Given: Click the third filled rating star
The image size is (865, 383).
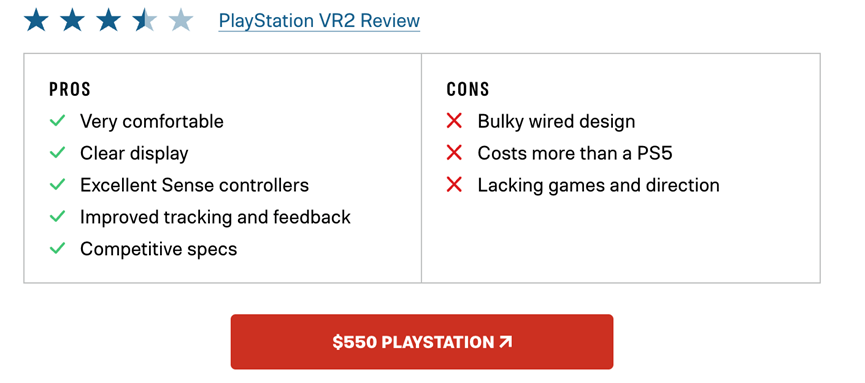Looking at the screenshot, I should click(x=108, y=20).
